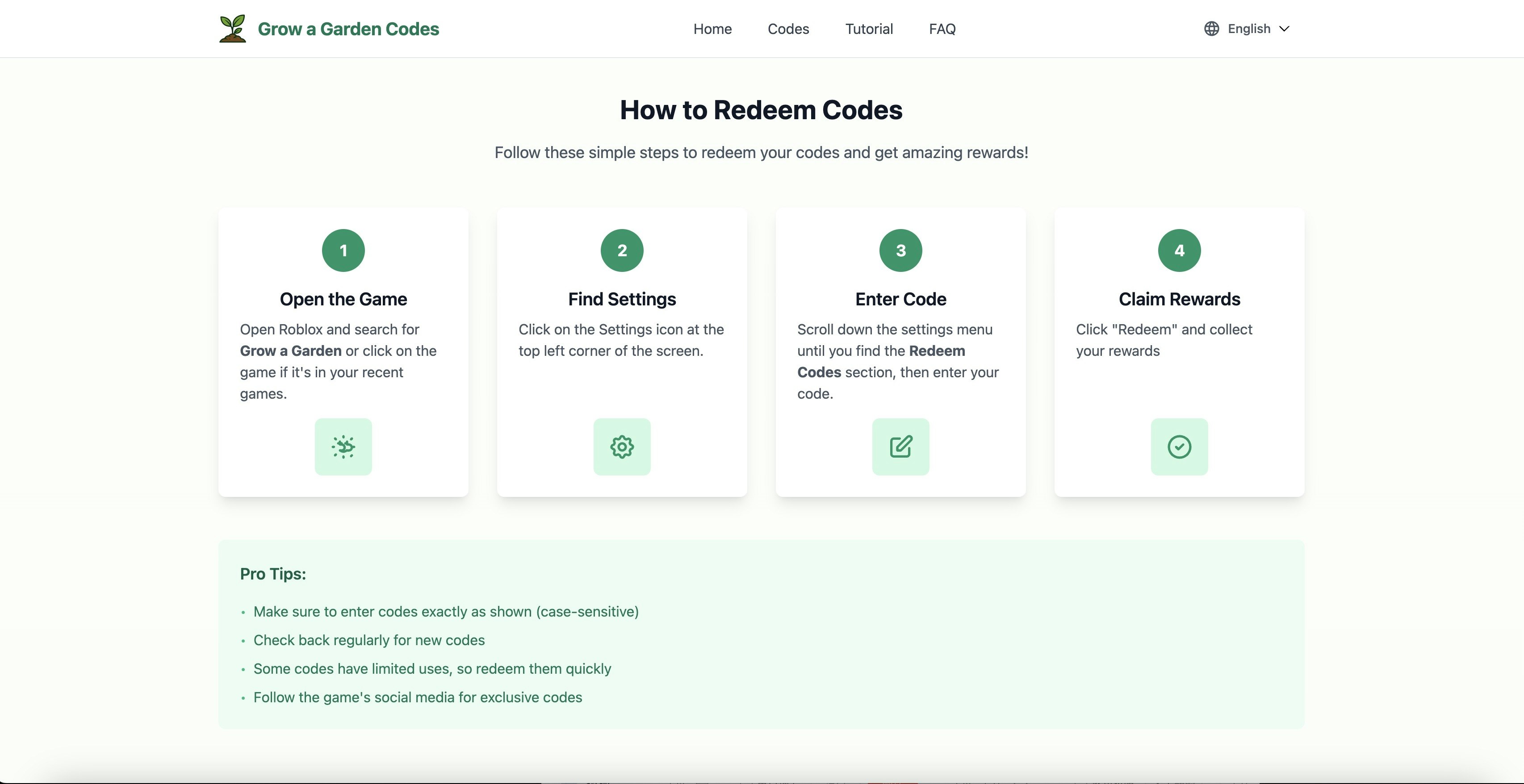1524x784 pixels.
Task: Select the Tutorial nav item
Action: (x=869, y=29)
